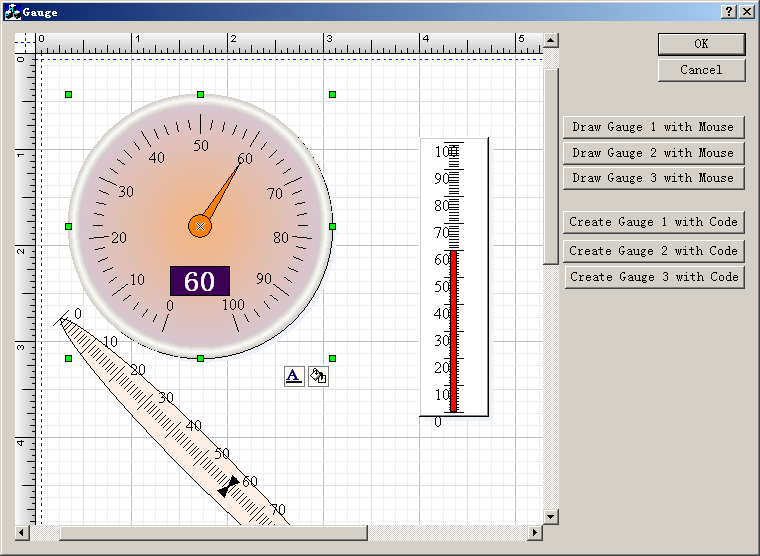This screenshot has width=760, height=556.
Task: Choose Draw Gauge 1 with Mouse
Action: tap(653, 127)
